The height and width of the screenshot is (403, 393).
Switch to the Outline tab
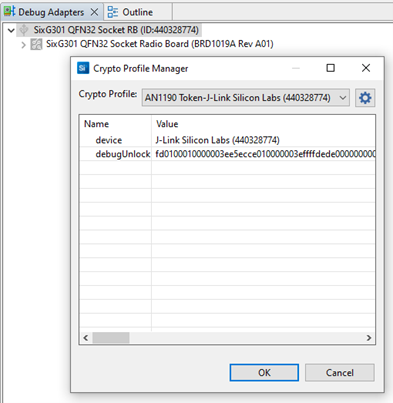[138, 12]
